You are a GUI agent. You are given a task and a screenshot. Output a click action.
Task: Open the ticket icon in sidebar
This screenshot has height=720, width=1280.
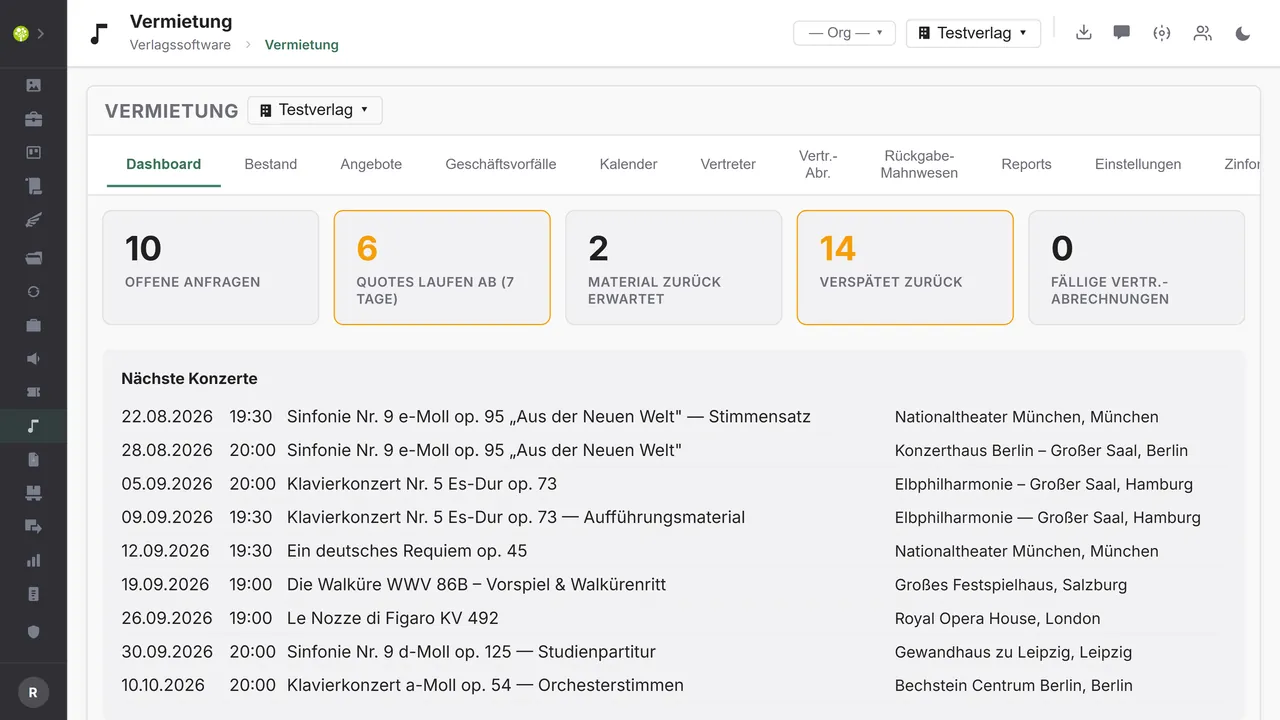(x=33, y=392)
